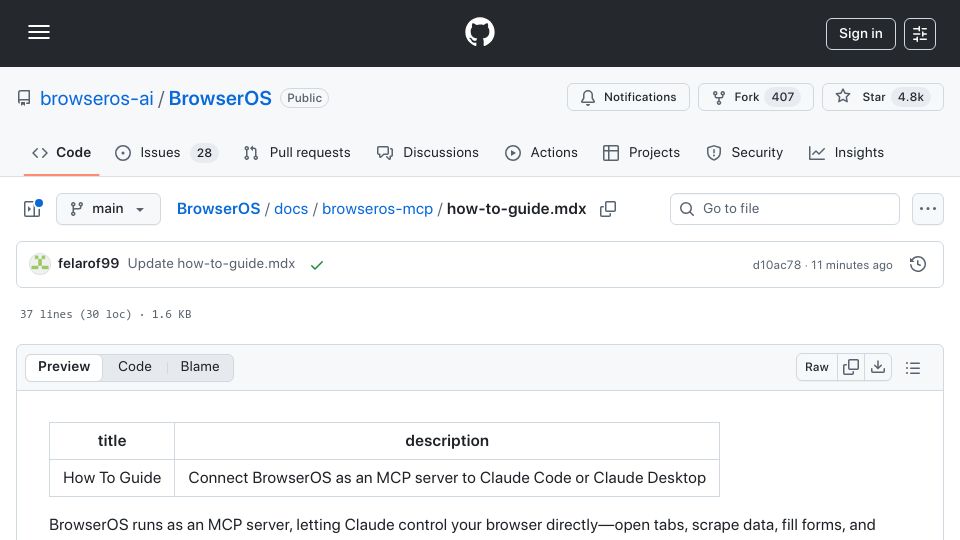This screenshot has width=960, height=540.
Task: Switch to the Code tab
Action: click(61, 152)
